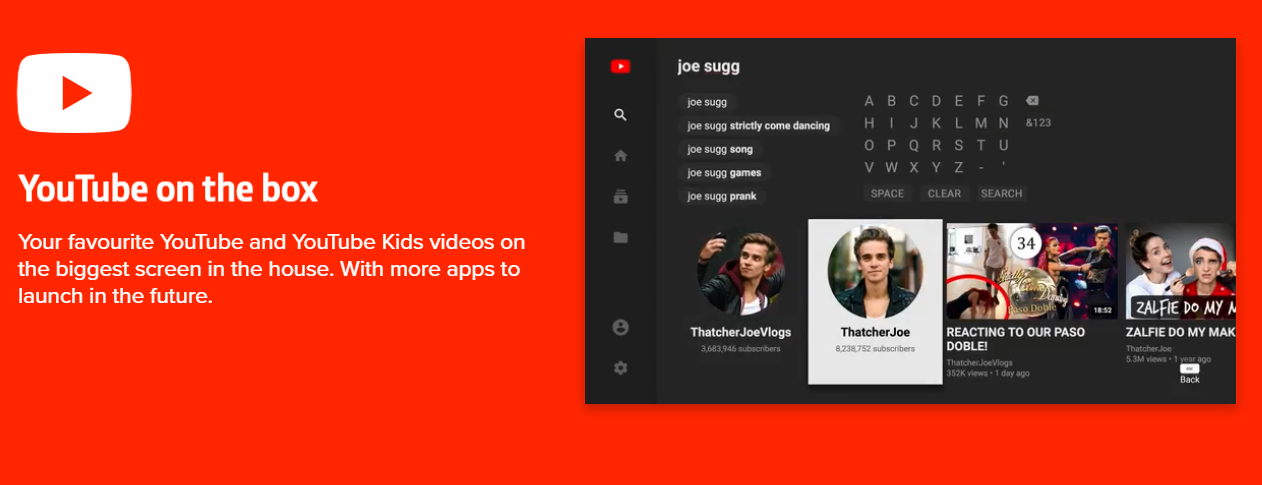The height and width of the screenshot is (485, 1262).
Task: Select the hyphen key on keyboard
Action: pyautogui.click(x=981, y=167)
